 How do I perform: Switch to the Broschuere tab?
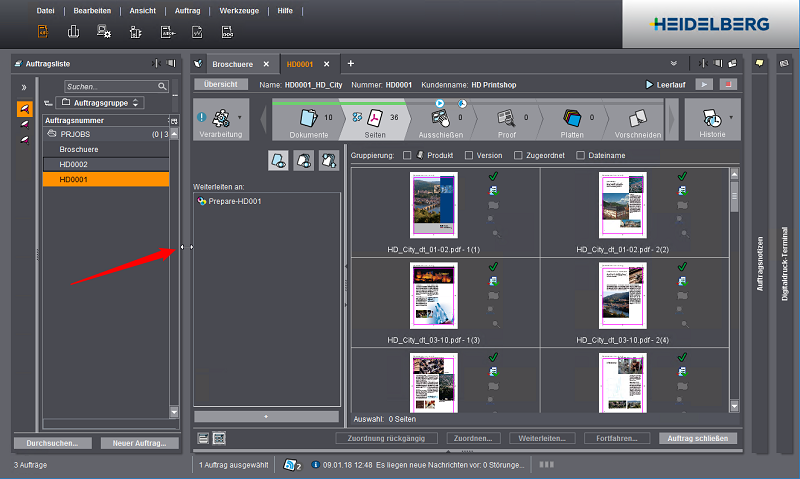coord(231,63)
